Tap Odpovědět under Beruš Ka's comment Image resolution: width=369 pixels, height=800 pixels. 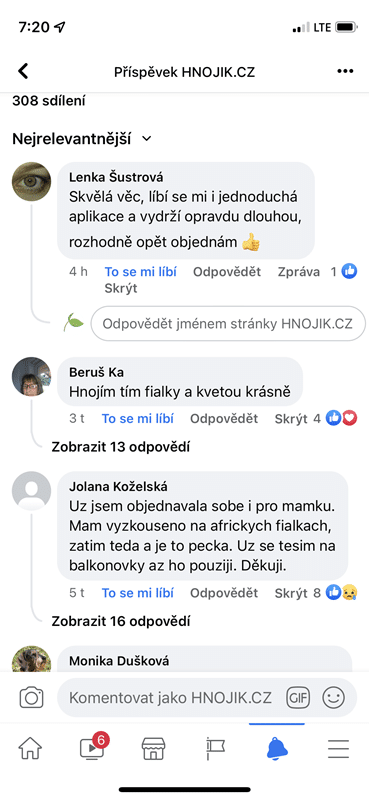[224, 419]
